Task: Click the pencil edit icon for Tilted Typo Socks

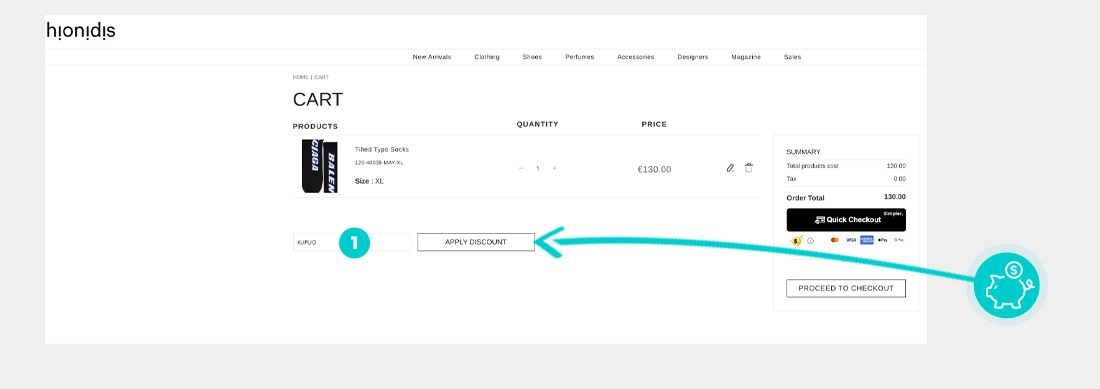Action: pyautogui.click(x=730, y=168)
